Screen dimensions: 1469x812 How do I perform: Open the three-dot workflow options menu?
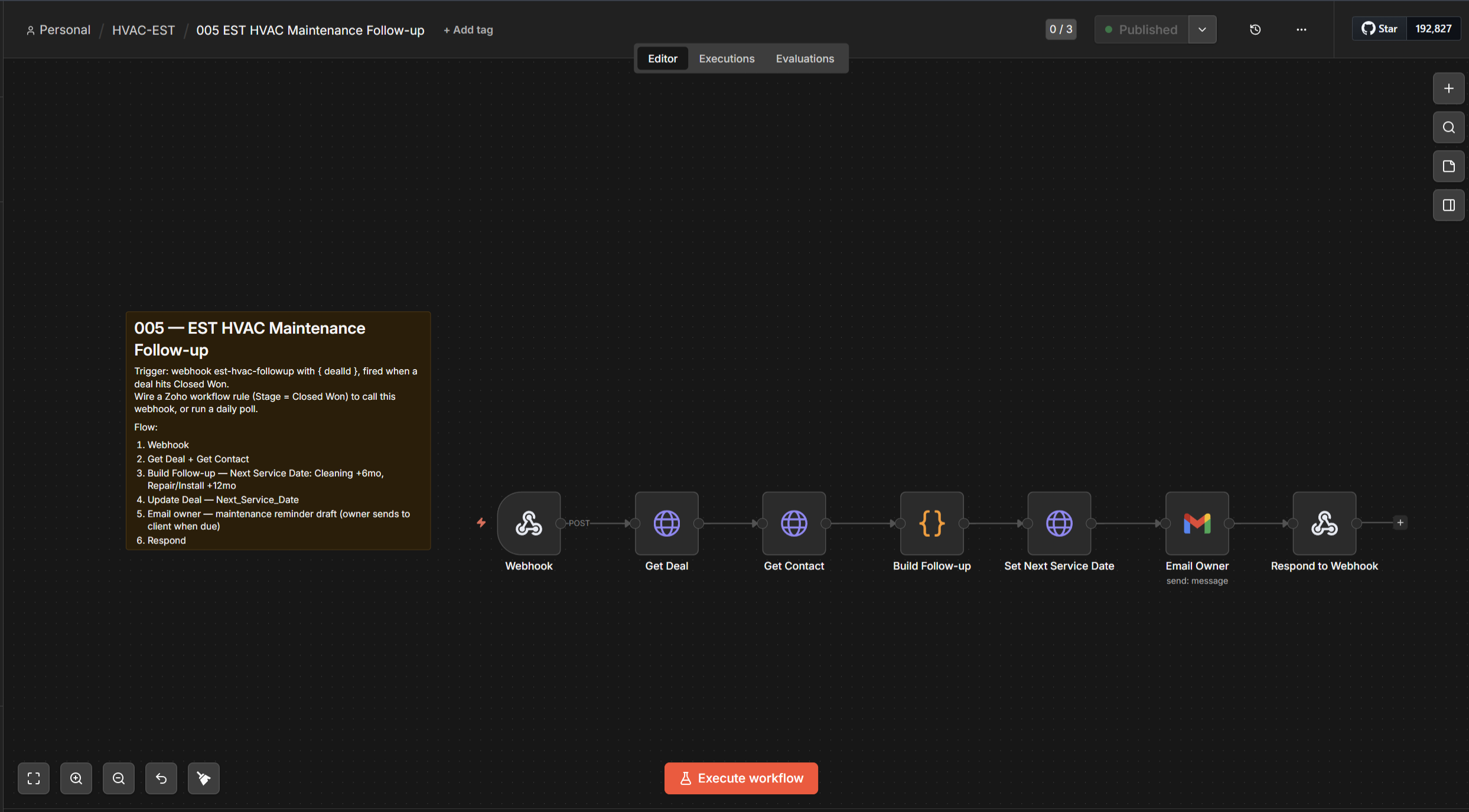pos(1301,30)
